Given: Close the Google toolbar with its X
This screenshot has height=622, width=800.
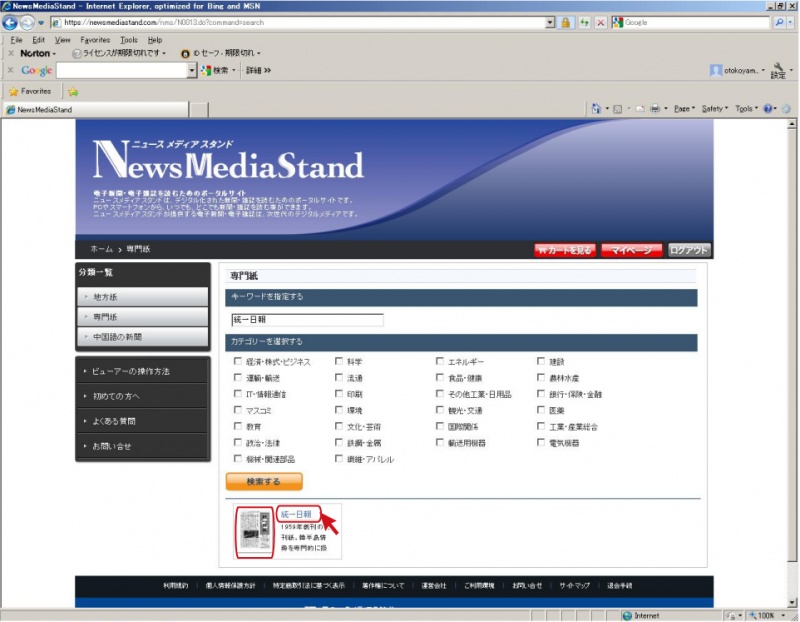Looking at the screenshot, I should click(11, 70).
